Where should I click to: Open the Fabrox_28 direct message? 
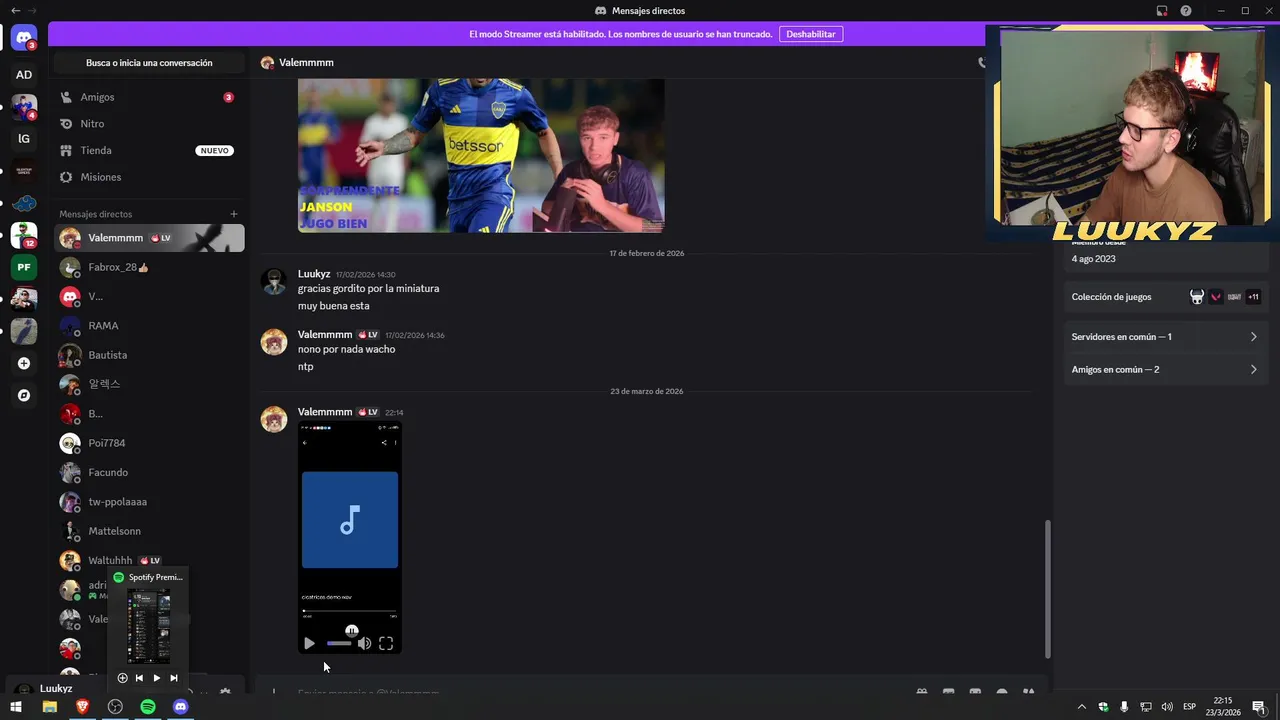click(148, 267)
